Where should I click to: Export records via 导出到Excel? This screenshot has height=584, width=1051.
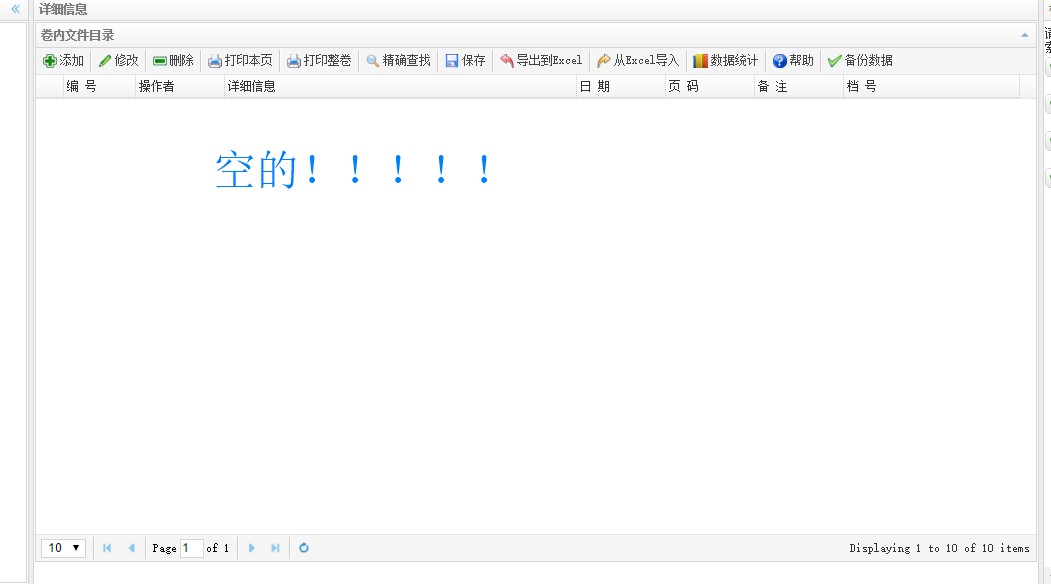coord(541,60)
